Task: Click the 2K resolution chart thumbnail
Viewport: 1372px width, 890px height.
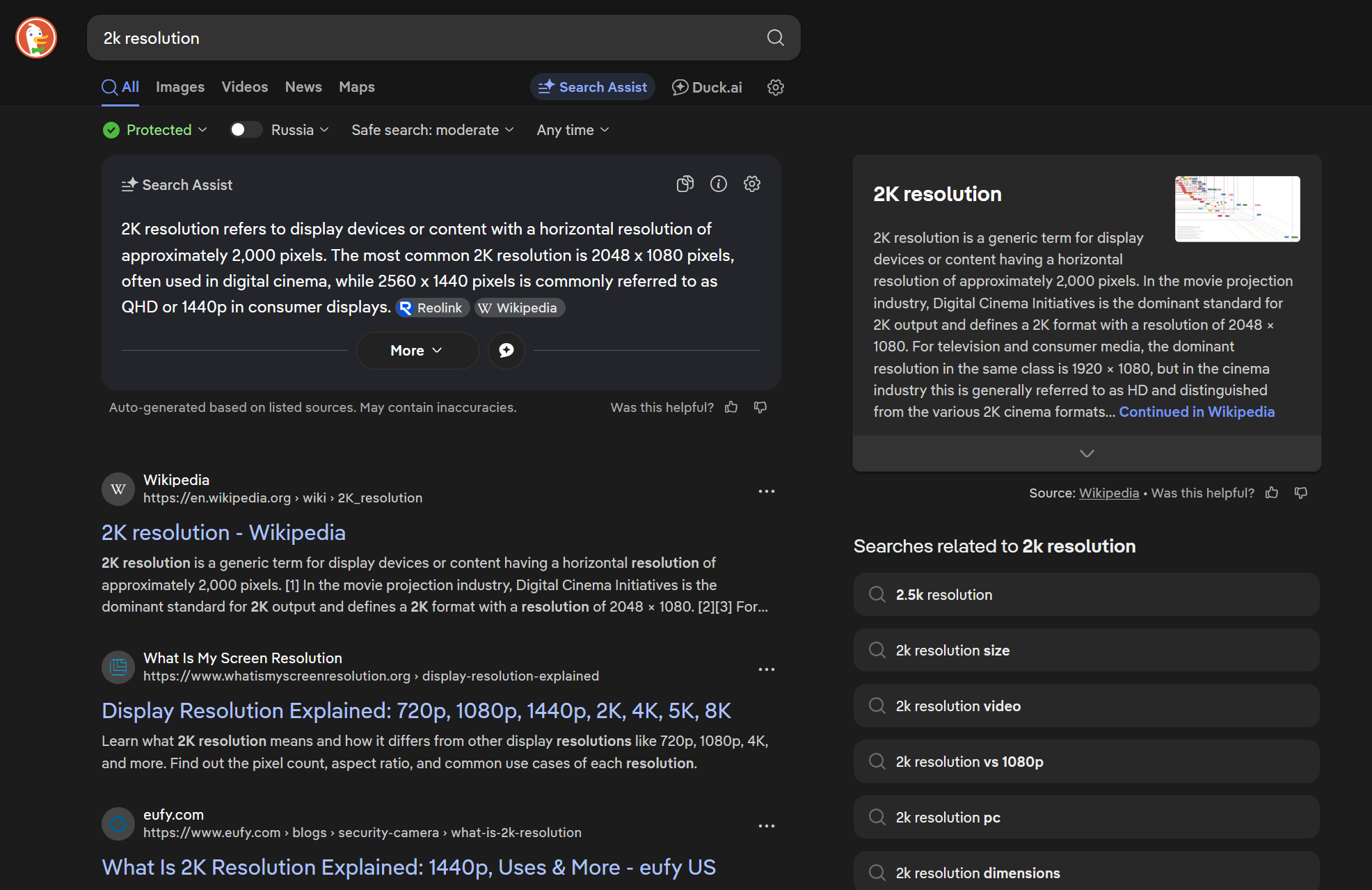Action: (x=1236, y=208)
